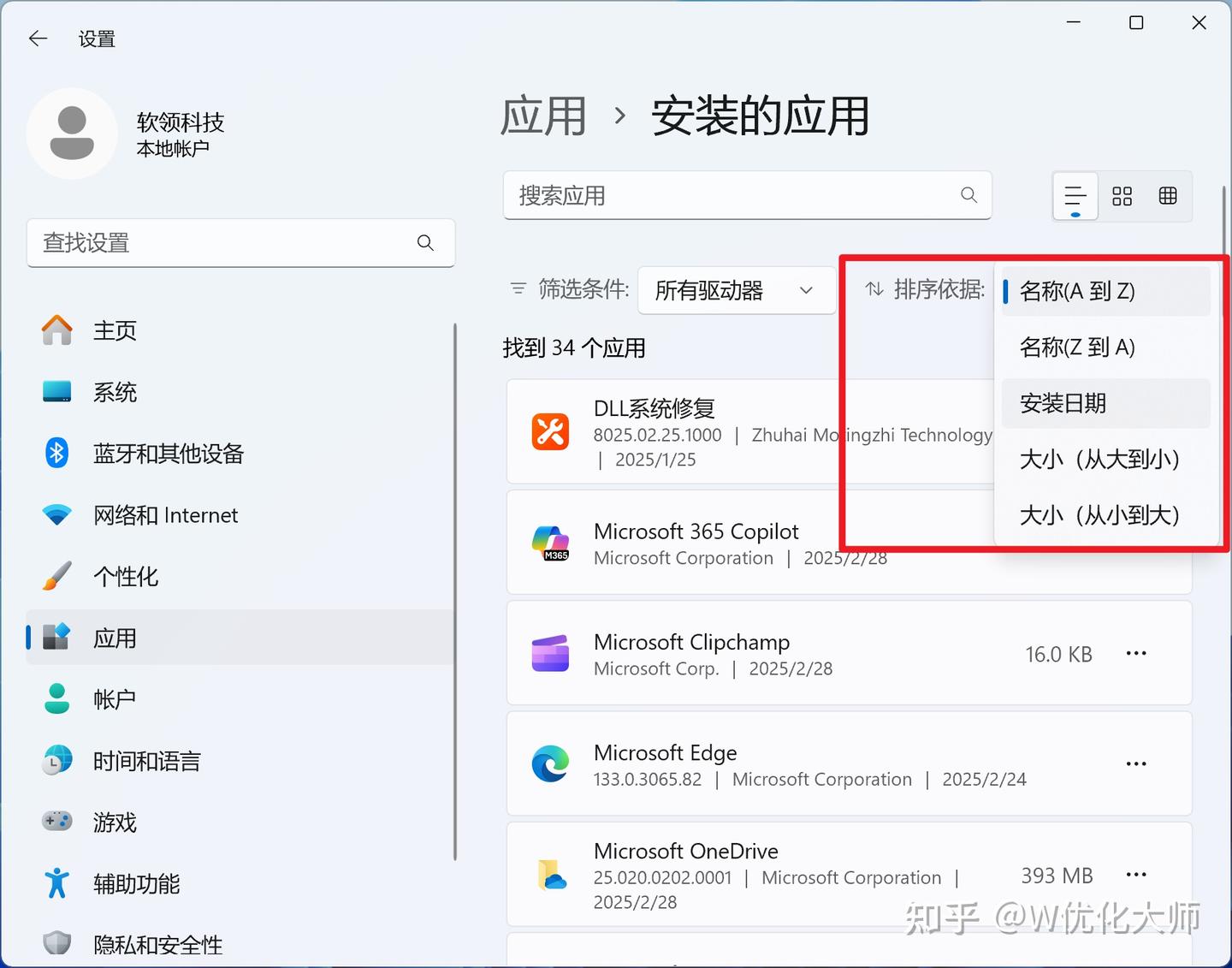The width and height of the screenshot is (1232, 968).
Task: Sort by 大小 (从小到大)
Action: [x=1105, y=515]
